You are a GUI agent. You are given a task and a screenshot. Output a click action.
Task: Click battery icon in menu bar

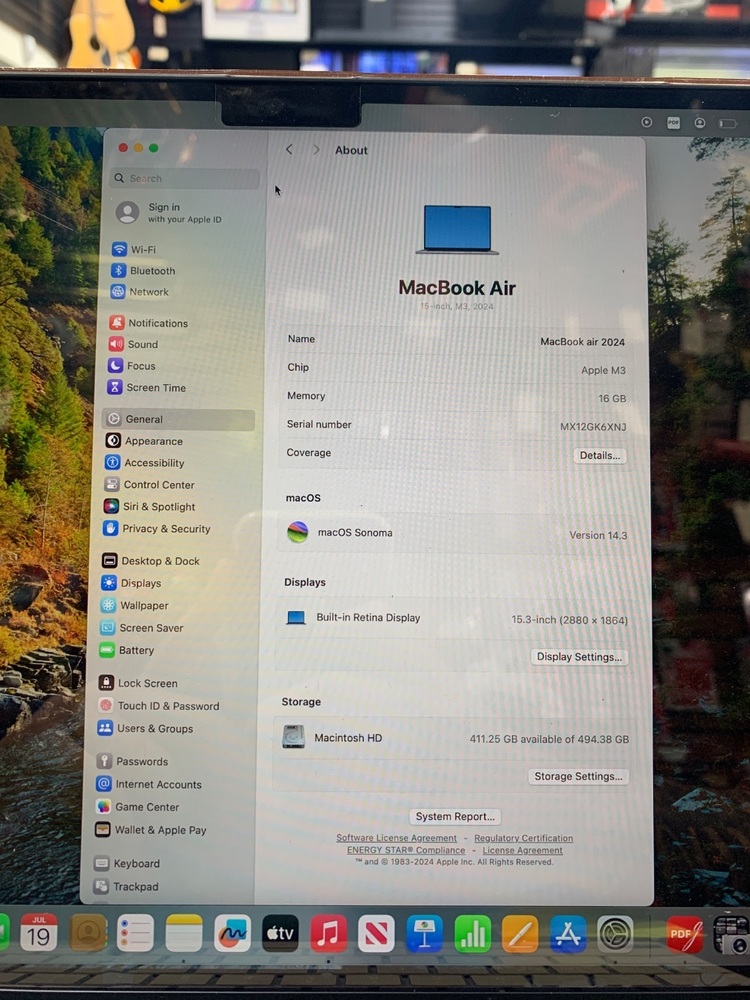(x=728, y=123)
